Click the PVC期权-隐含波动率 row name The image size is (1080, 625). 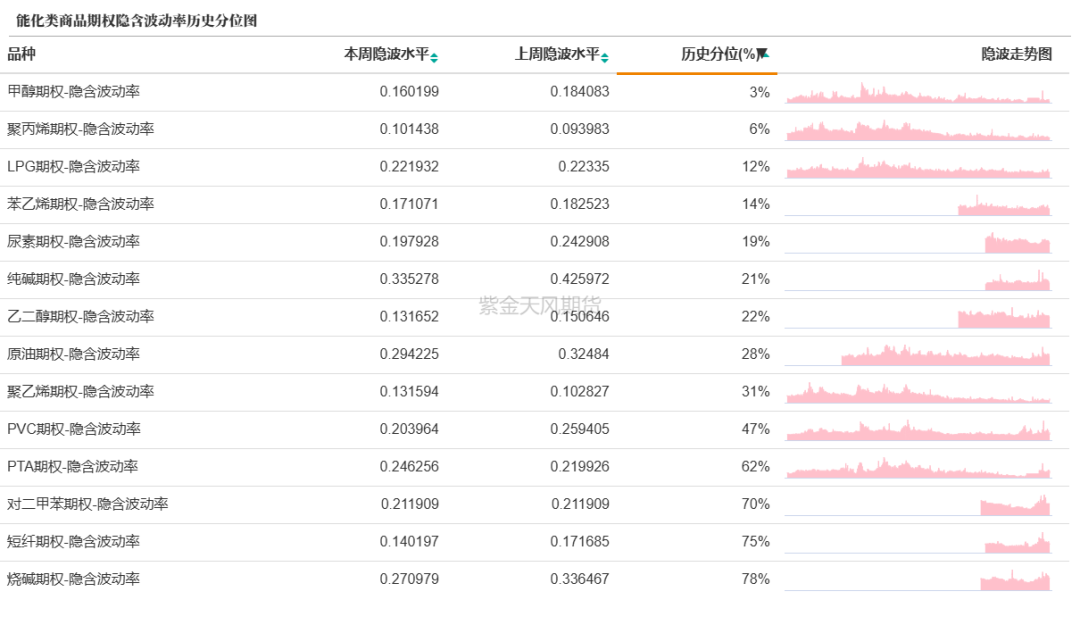point(74,429)
